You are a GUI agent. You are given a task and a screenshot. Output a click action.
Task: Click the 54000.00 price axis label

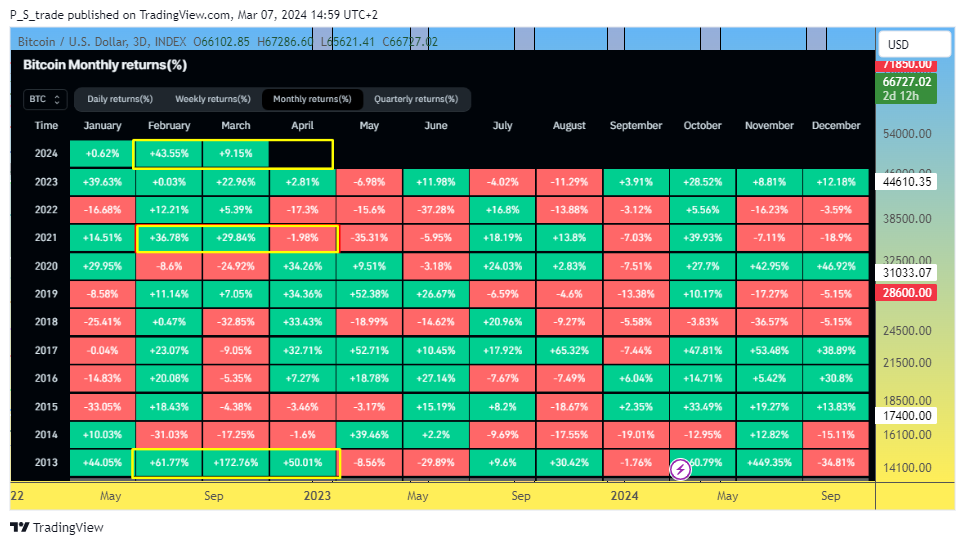coord(907,133)
